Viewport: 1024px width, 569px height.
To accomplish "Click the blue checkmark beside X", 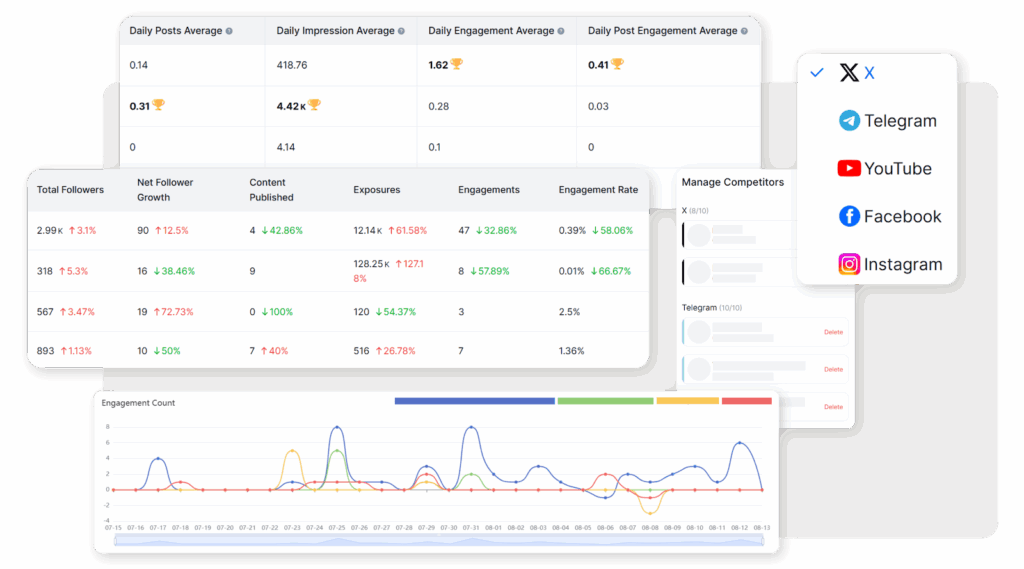I will click(817, 73).
